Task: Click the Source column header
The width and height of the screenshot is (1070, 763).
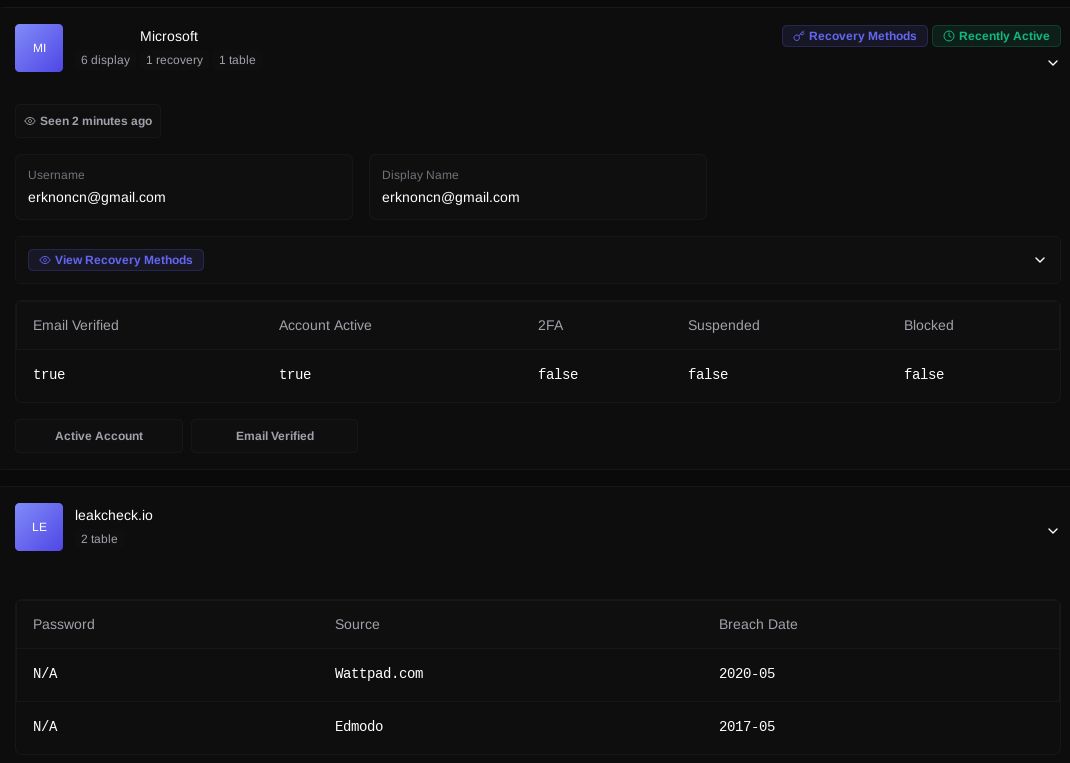Action: coord(357,624)
